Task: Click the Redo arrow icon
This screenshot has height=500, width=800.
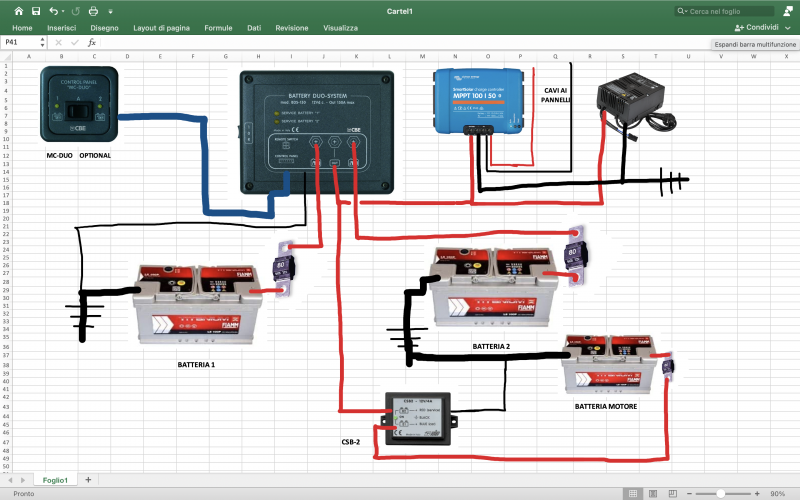Action: [x=77, y=10]
